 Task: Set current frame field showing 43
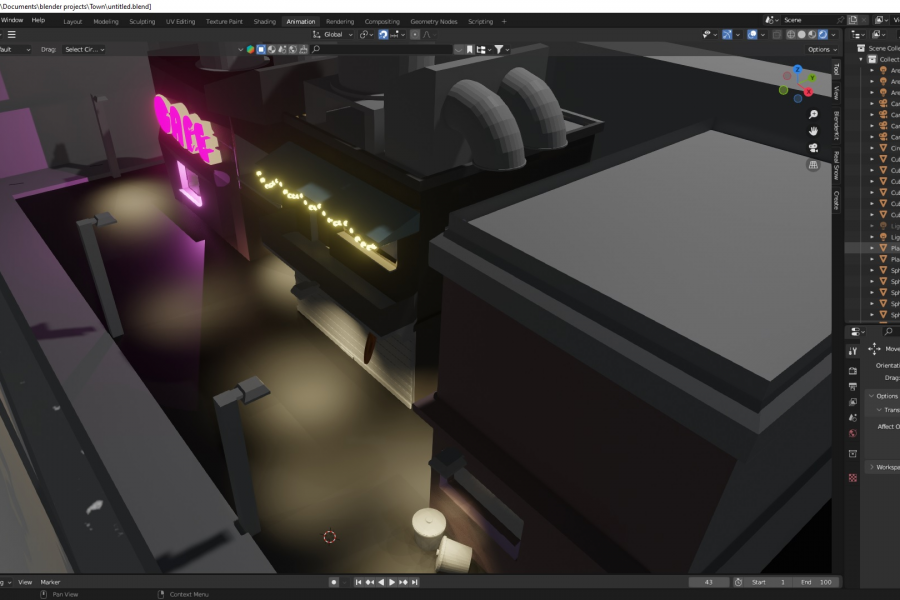[x=709, y=582]
